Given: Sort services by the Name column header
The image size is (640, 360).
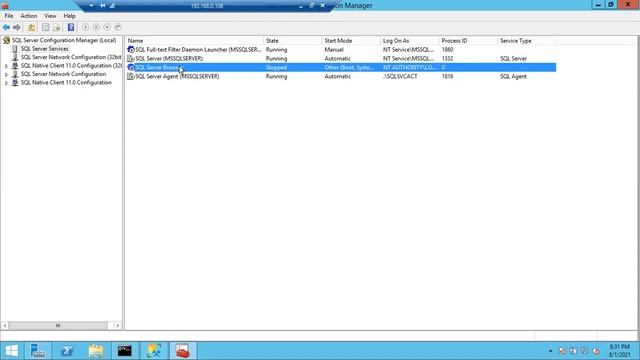Looking at the screenshot, I should coord(194,41).
